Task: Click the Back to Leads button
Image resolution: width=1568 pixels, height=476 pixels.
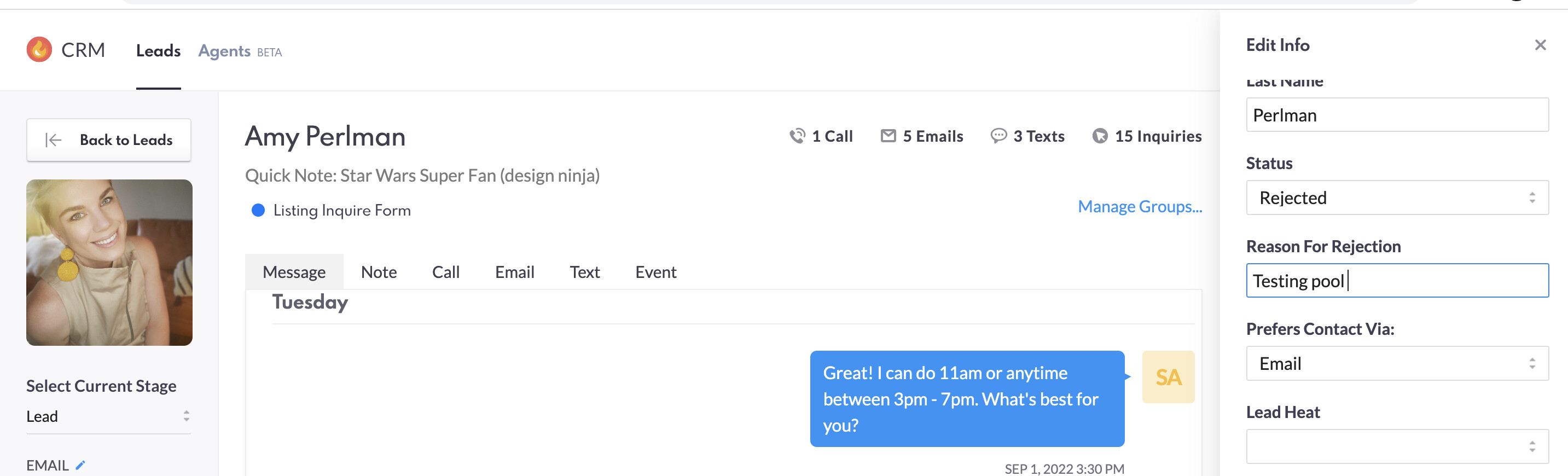Action: coord(108,140)
